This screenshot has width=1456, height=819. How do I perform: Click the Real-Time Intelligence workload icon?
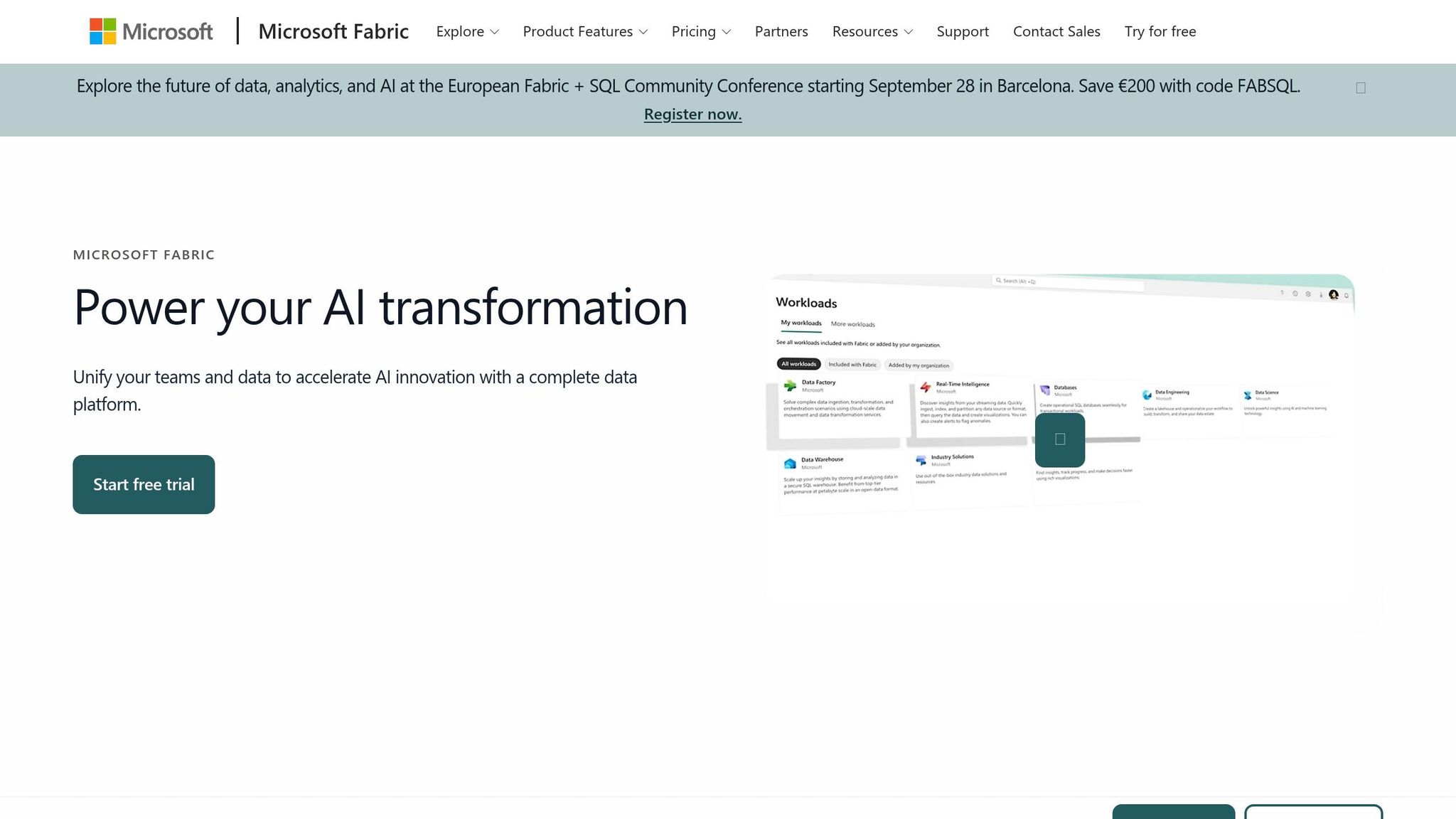926,387
